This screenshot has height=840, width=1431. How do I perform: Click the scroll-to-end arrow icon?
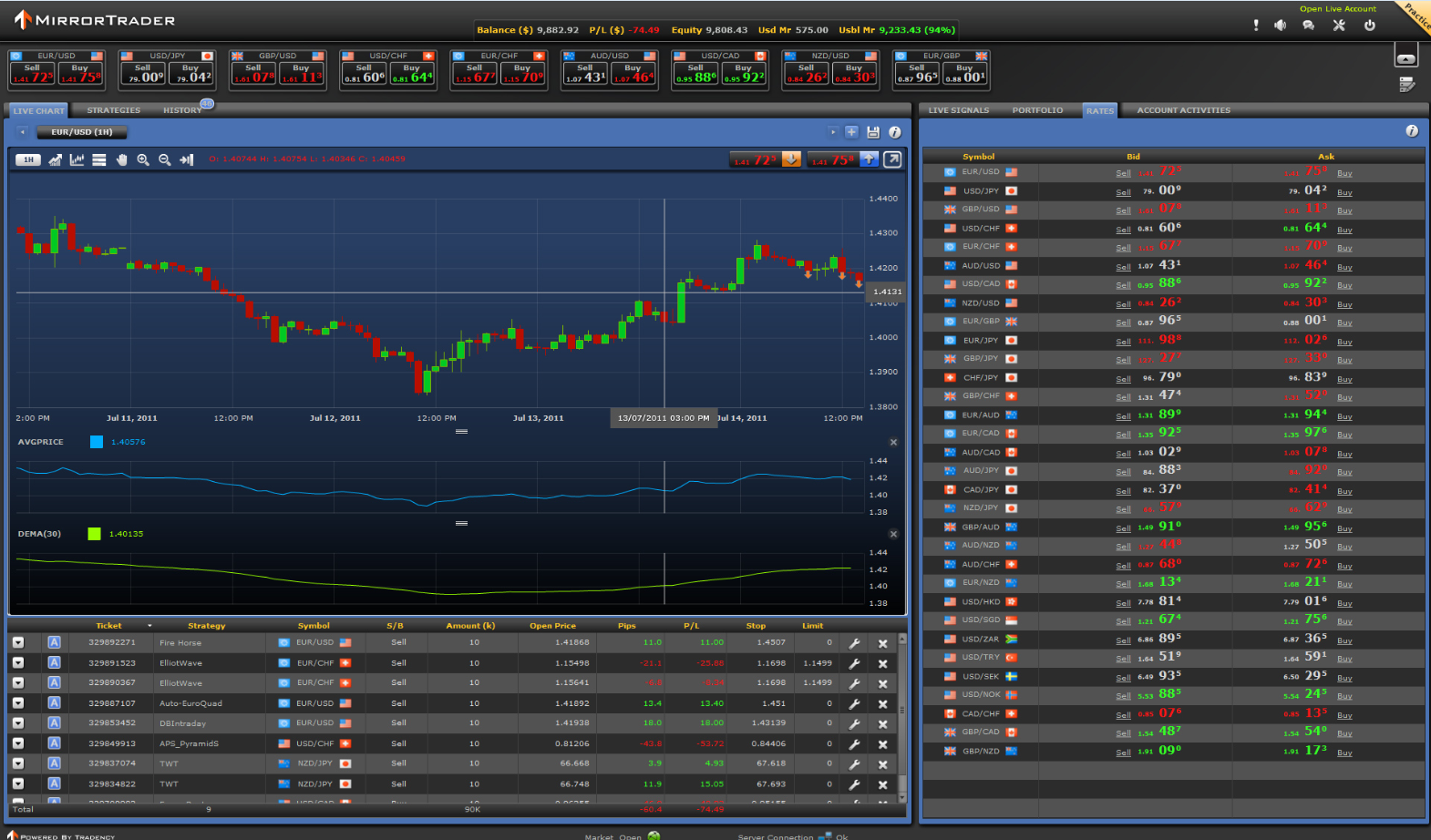(187, 159)
